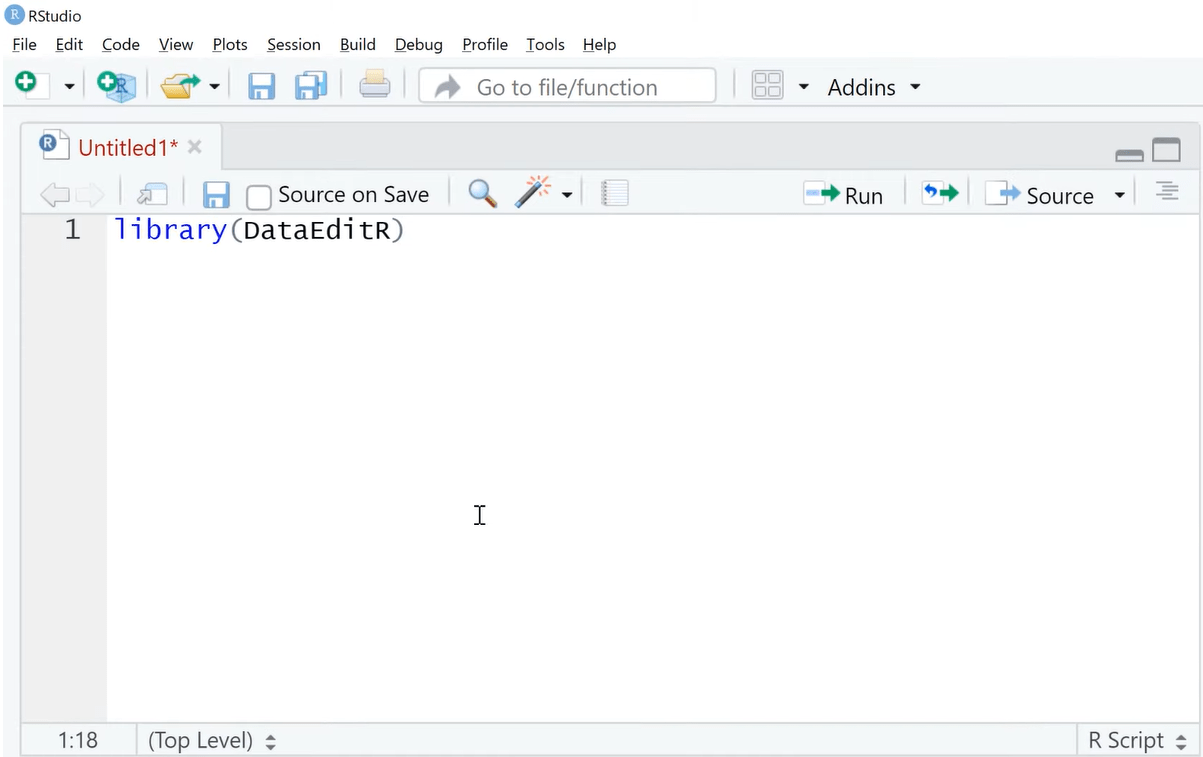This screenshot has height=757, width=1203.
Task: Focus the Go to file/function field
Action: [567, 87]
